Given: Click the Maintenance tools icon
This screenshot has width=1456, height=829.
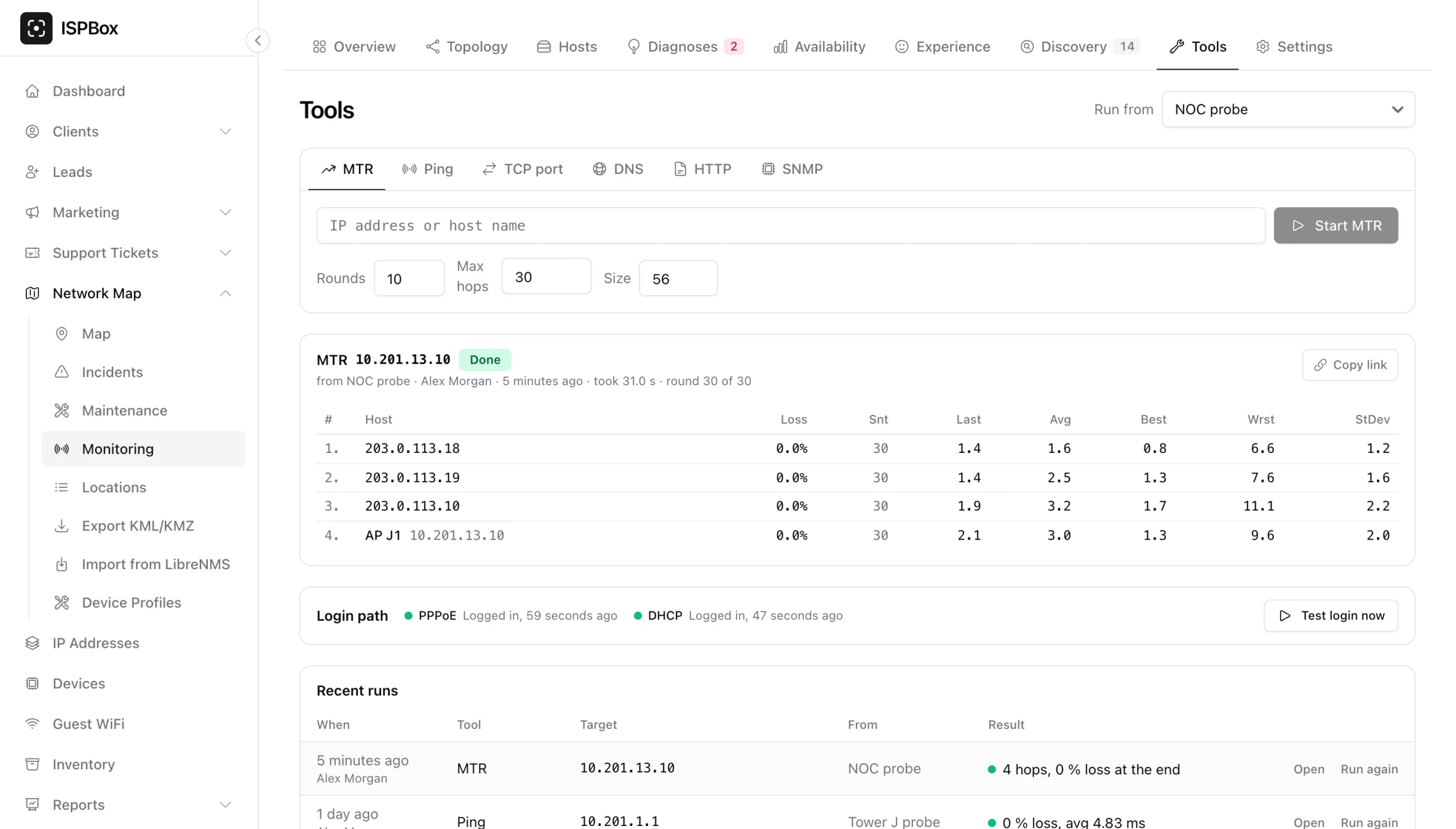Looking at the screenshot, I should (x=61, y=411).
